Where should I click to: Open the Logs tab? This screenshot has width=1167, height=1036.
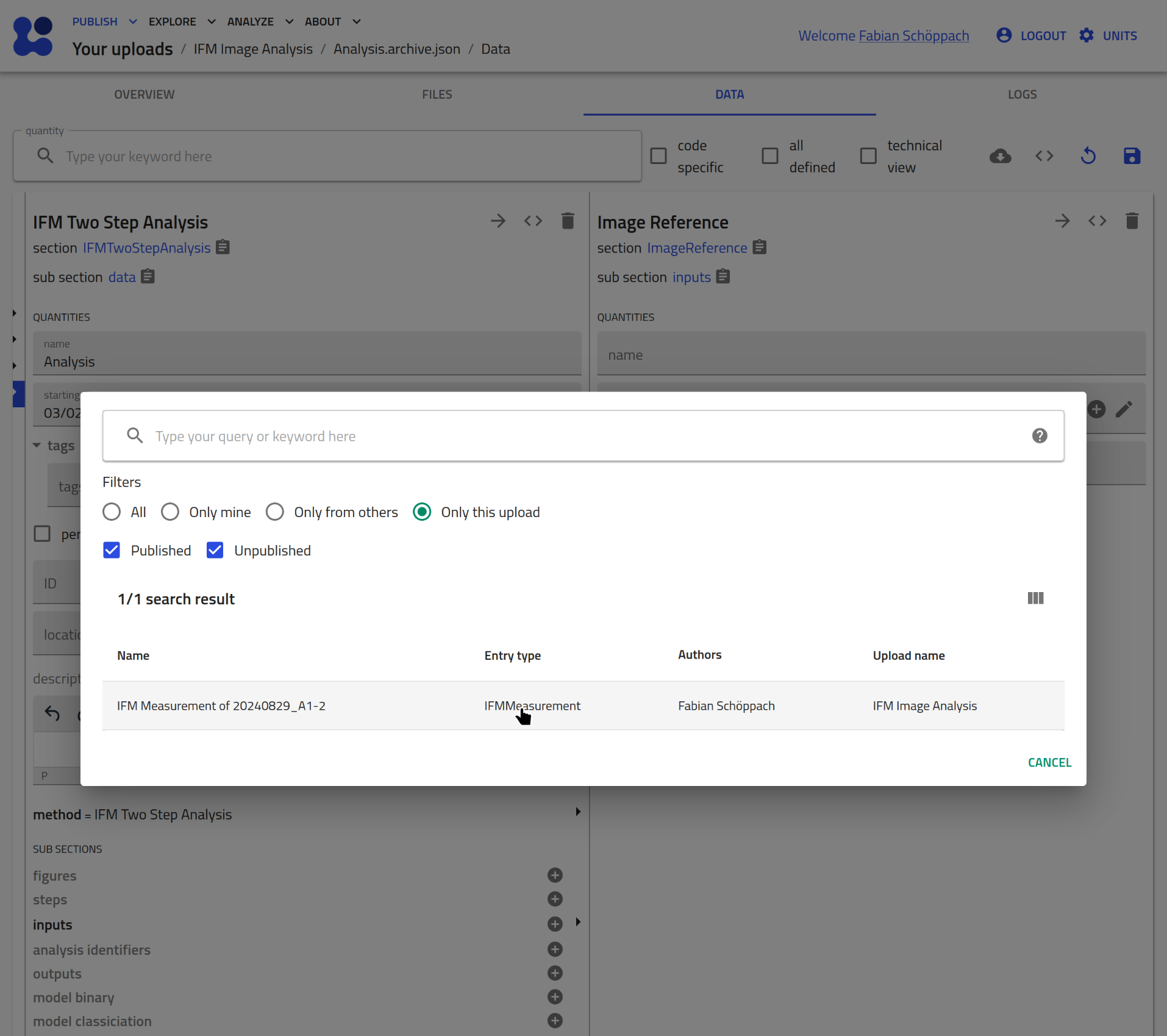pos(1021,95)
